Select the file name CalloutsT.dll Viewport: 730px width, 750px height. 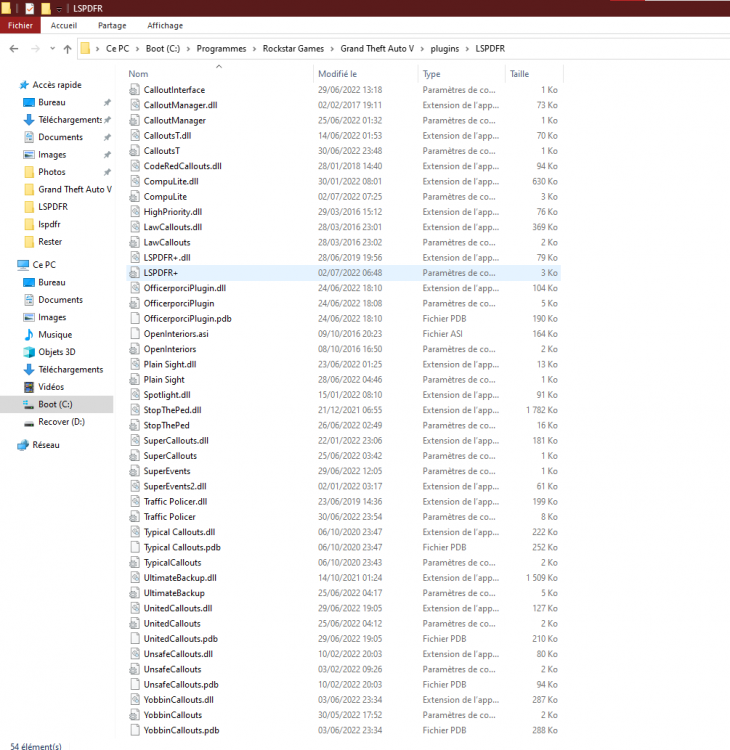point(167,135)
